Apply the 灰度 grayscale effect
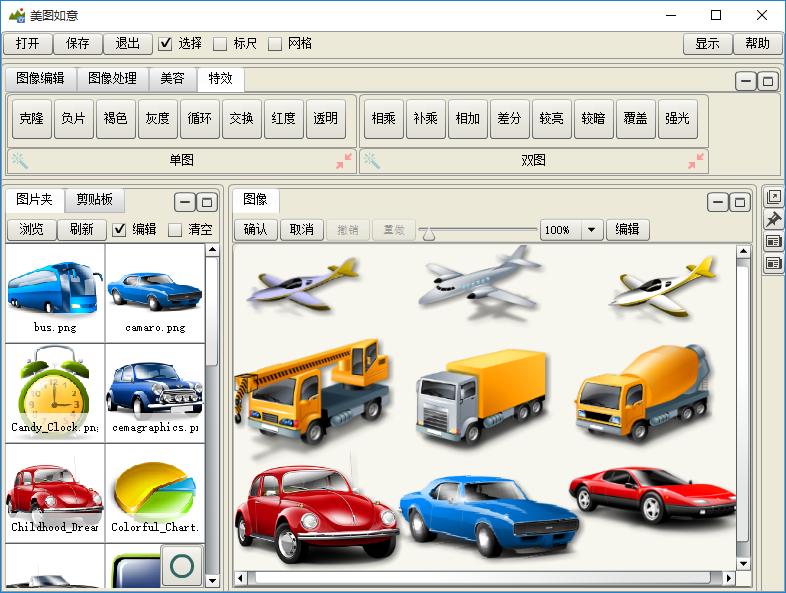The image size is (786, 593). pyautogui.click(x=158, y=119)
